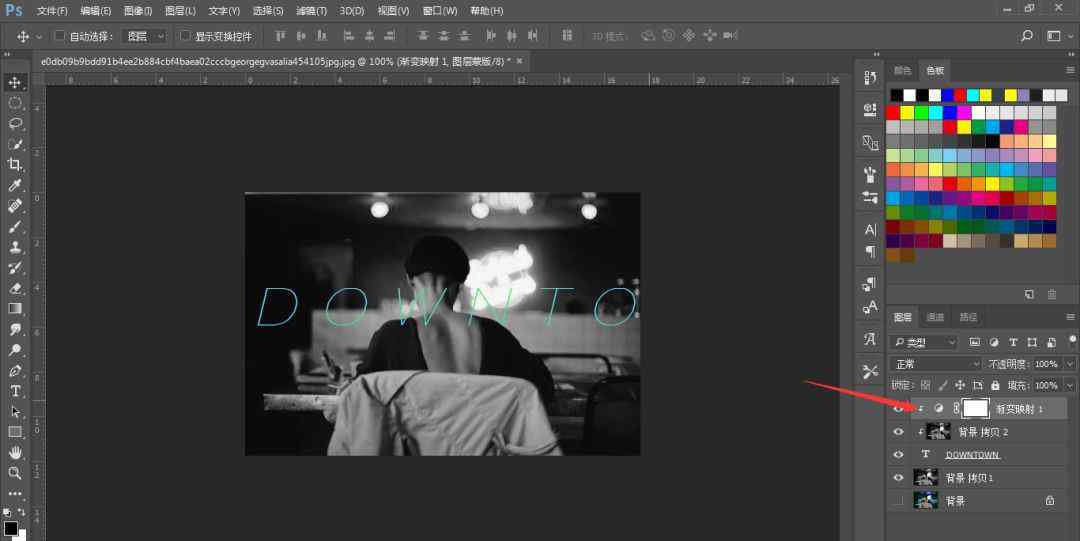The image size is (1080, 541).
Task: Hide the 渐变映射 1 layer
Action: (x=898, y=409)
